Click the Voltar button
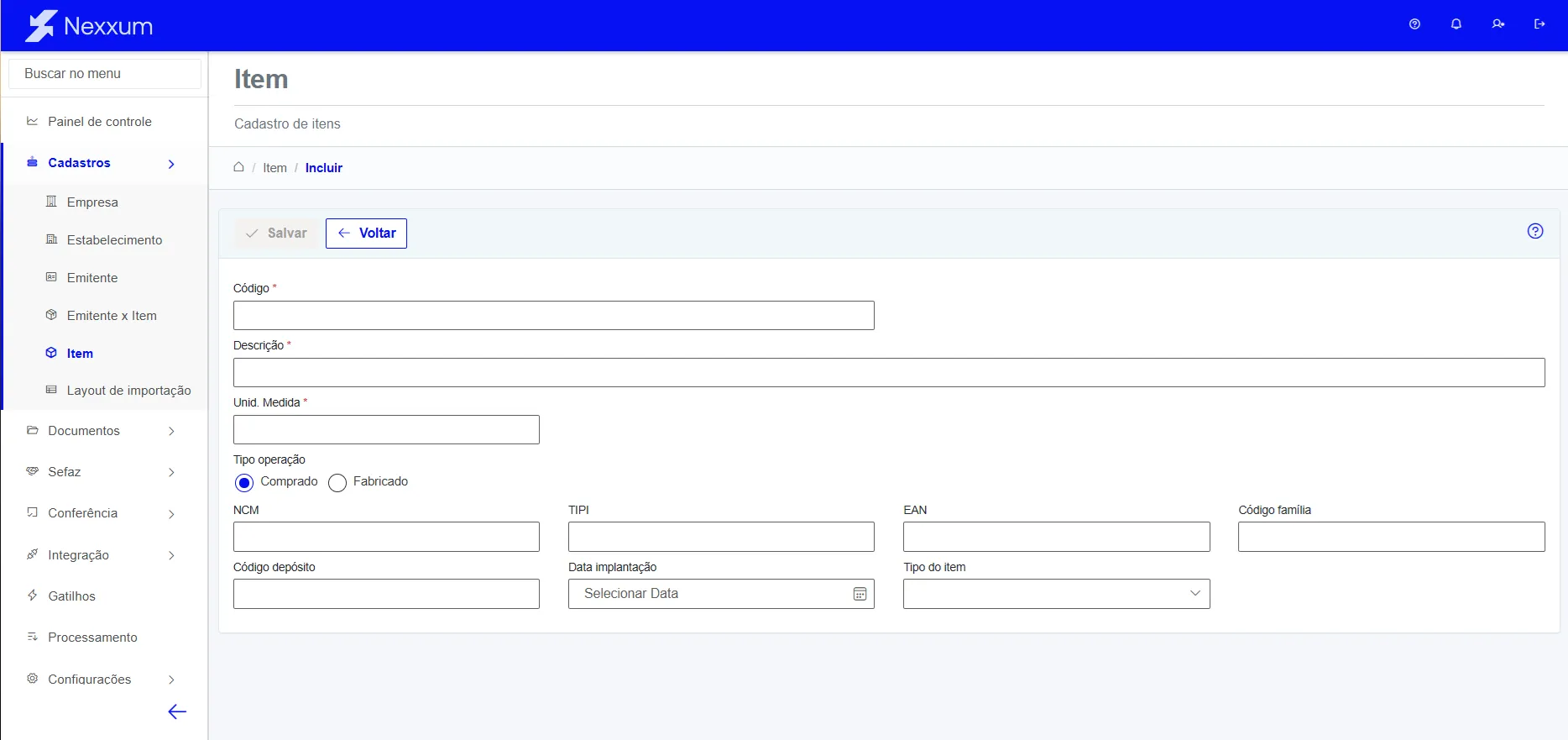 tap(366, 234)
